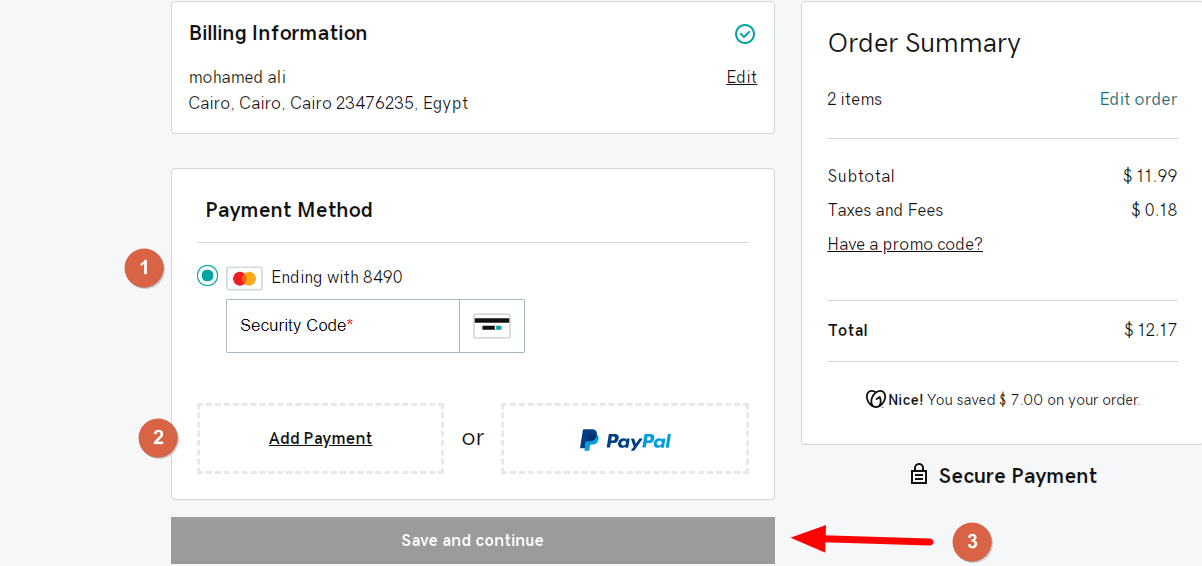
Task: Click the Mastercard logo icon
Action: (x=244, y=278)
